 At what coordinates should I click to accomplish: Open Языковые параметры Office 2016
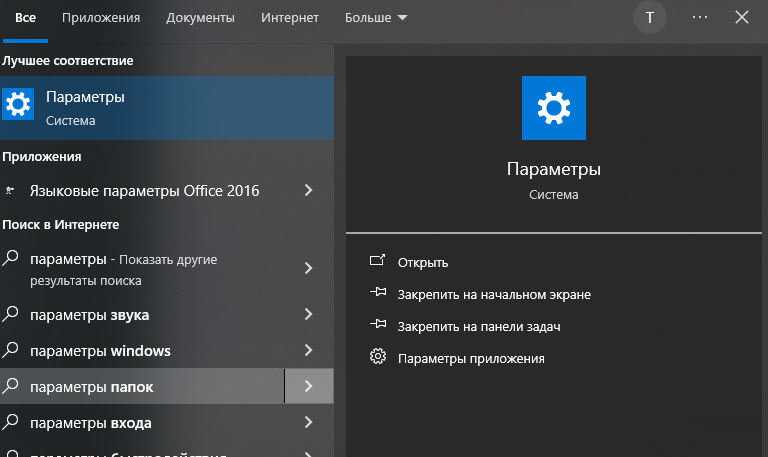(x=142, y=191)
